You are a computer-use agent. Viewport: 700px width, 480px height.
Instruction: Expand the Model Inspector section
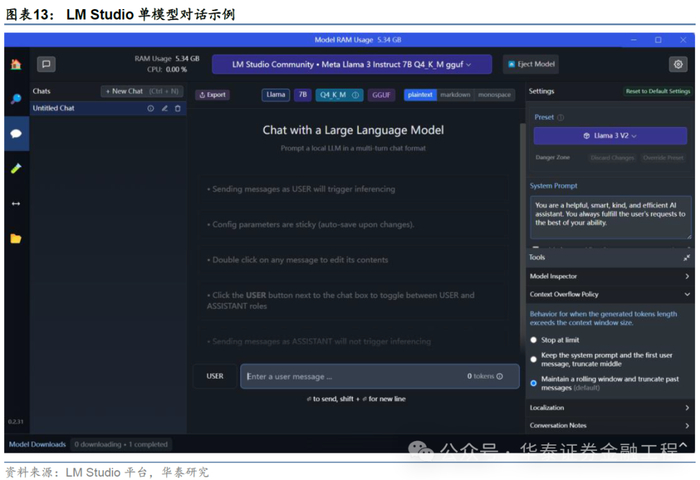tap(610, 276)
